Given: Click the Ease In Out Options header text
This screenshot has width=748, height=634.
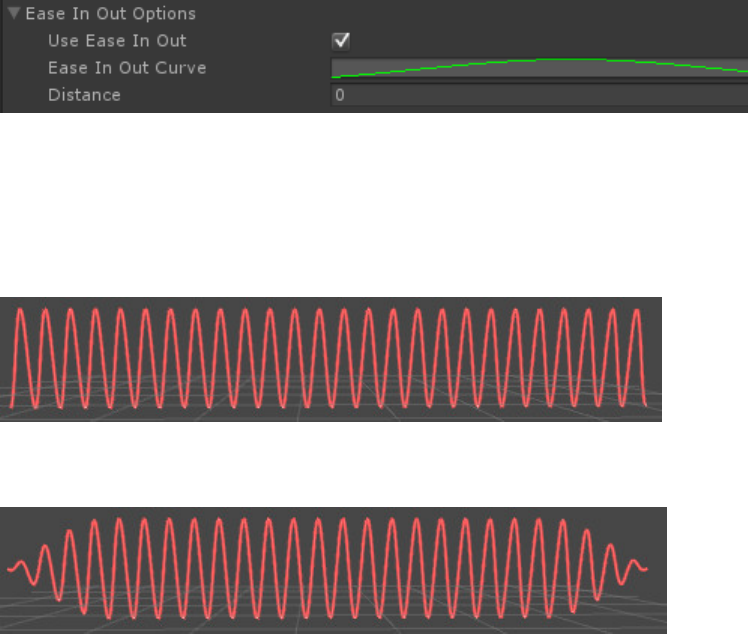Looking at the screenshot, I should coord(110,15).
